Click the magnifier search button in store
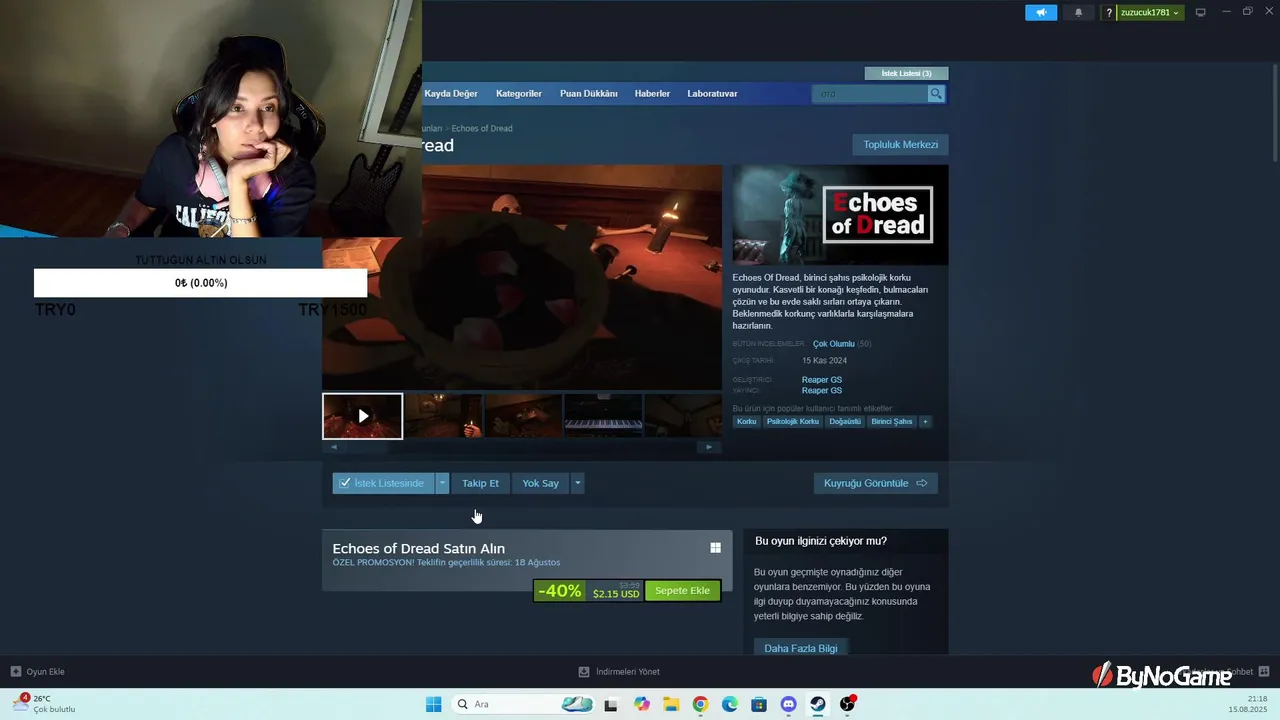This screenshot has height=720, width=1280. click(x=936, y=93)
